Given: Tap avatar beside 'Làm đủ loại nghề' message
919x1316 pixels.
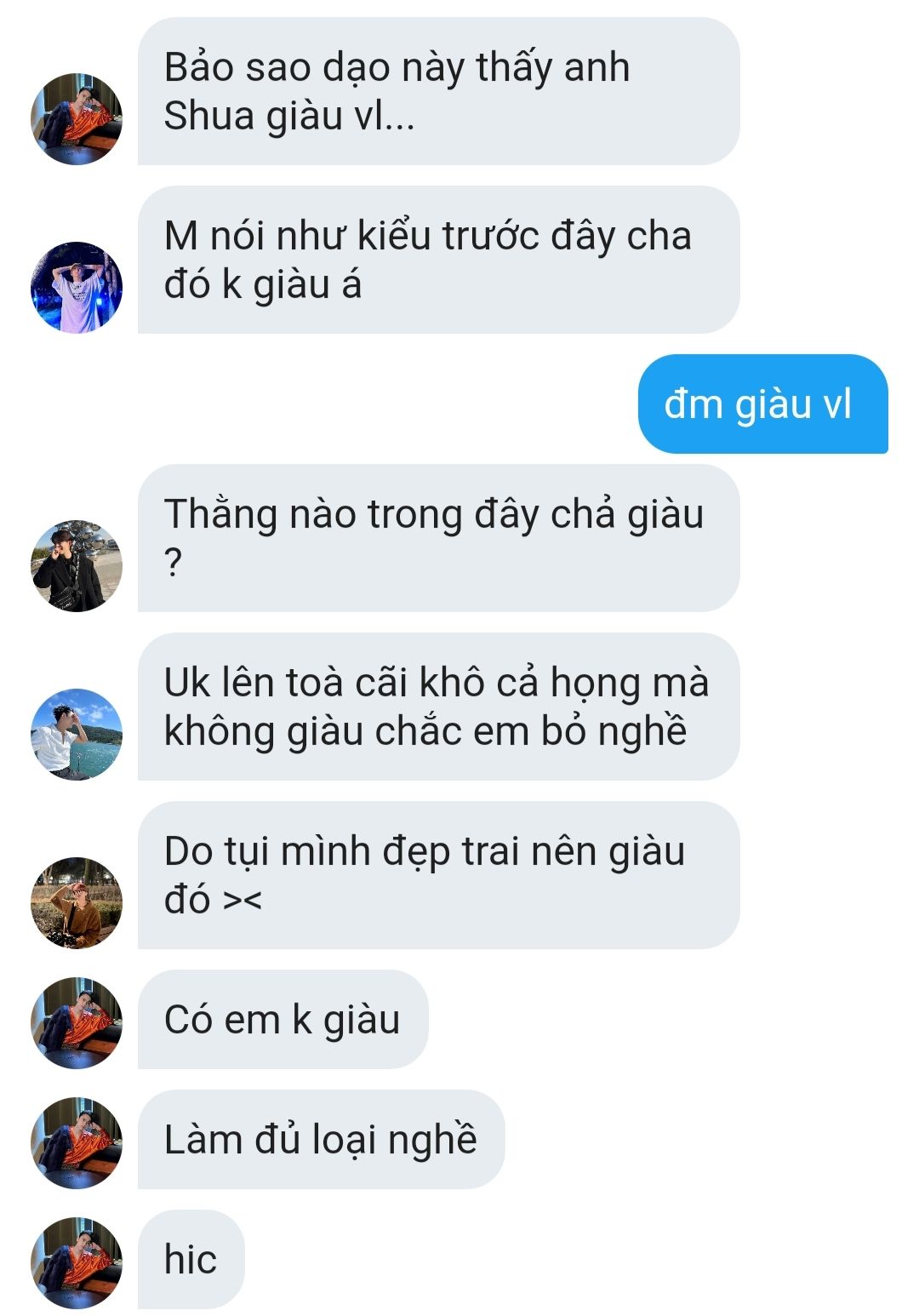Looking at the screenshot, I should (77, 1143).
